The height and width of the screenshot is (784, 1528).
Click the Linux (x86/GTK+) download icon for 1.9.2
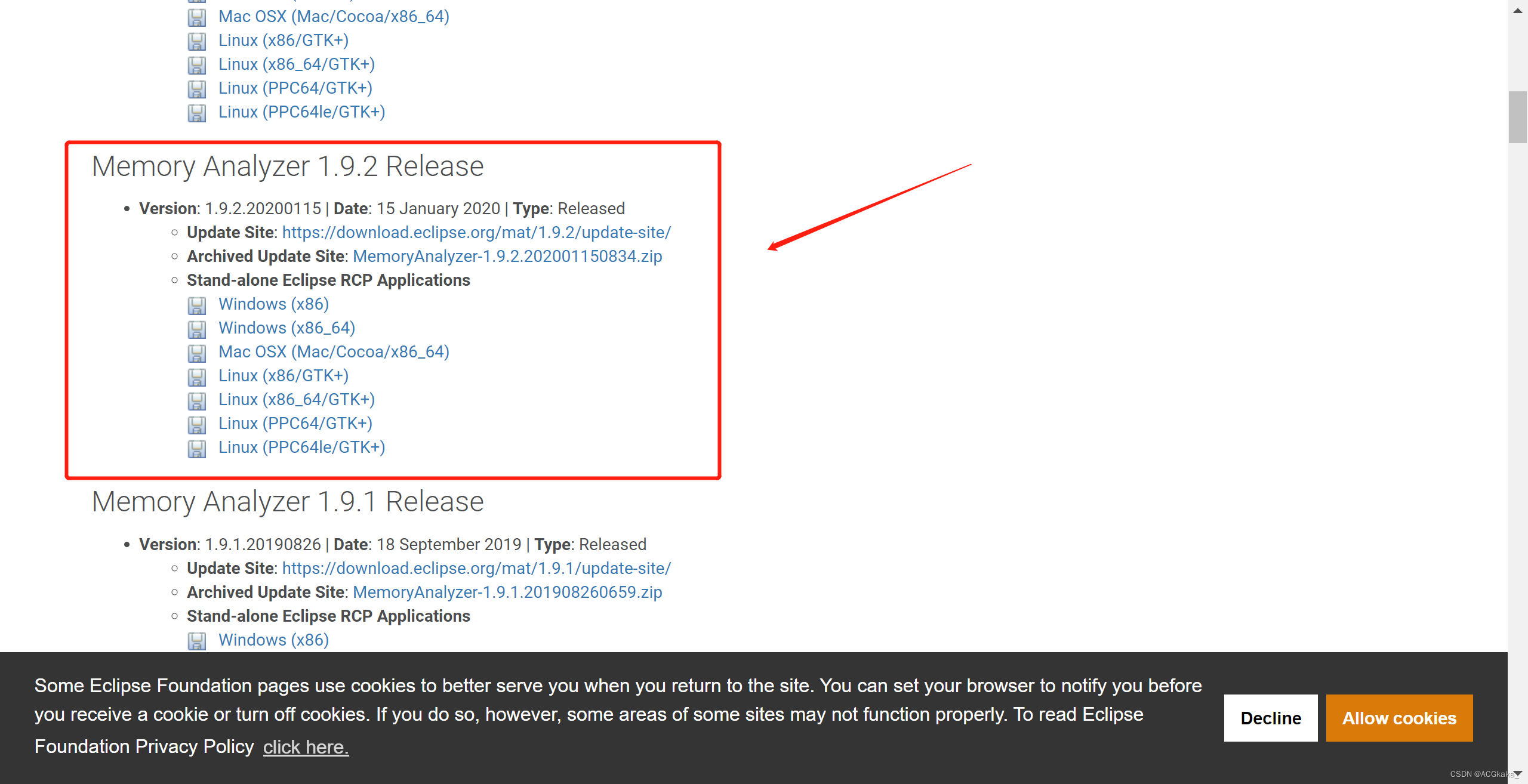point(196,376)
